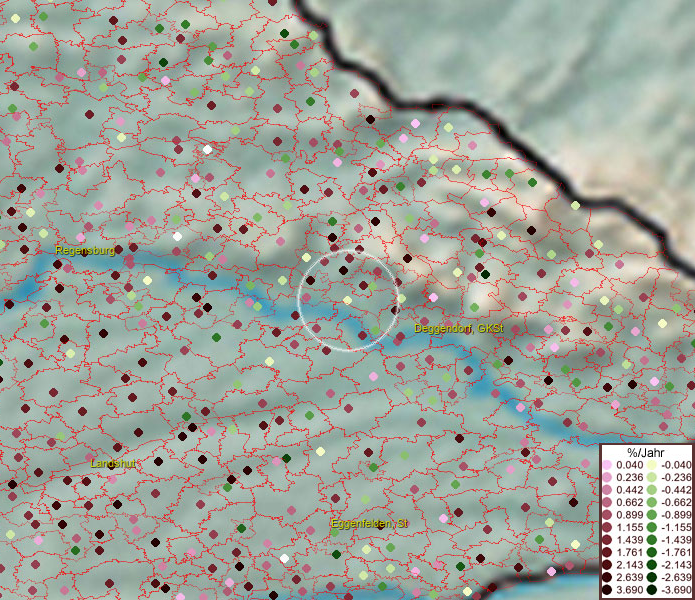Click the legend value -0.899
Screen dimensions: 695x600
[676, 515]
